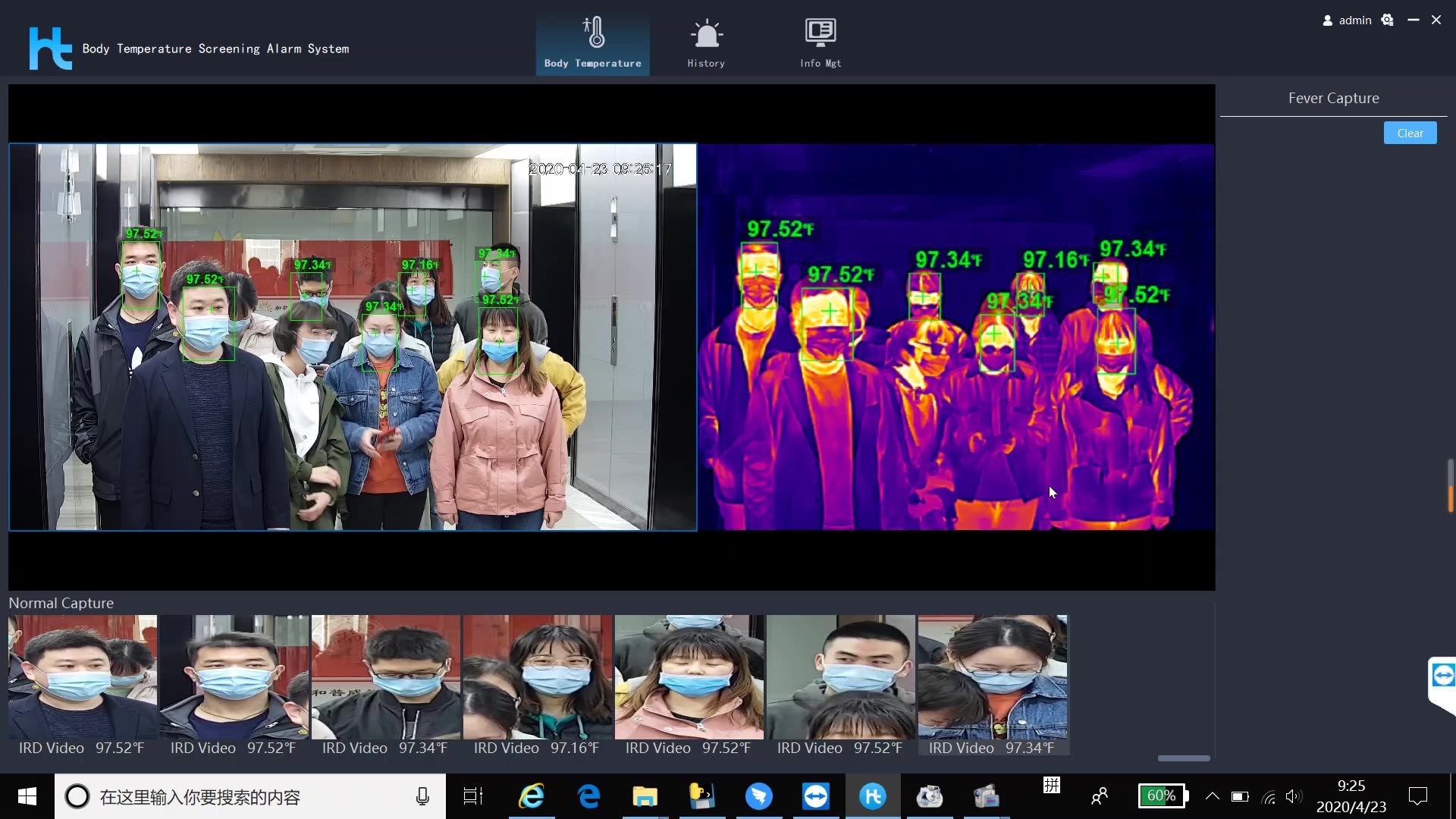Click the third Normal Capture thumbnail
The image size is (1456, 819).
pyautogui.click(x=385, y=685)
